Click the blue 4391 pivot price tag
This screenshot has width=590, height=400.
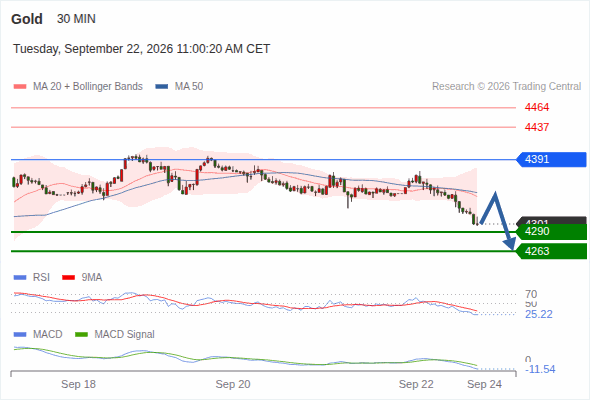click(x=551, y=160)
